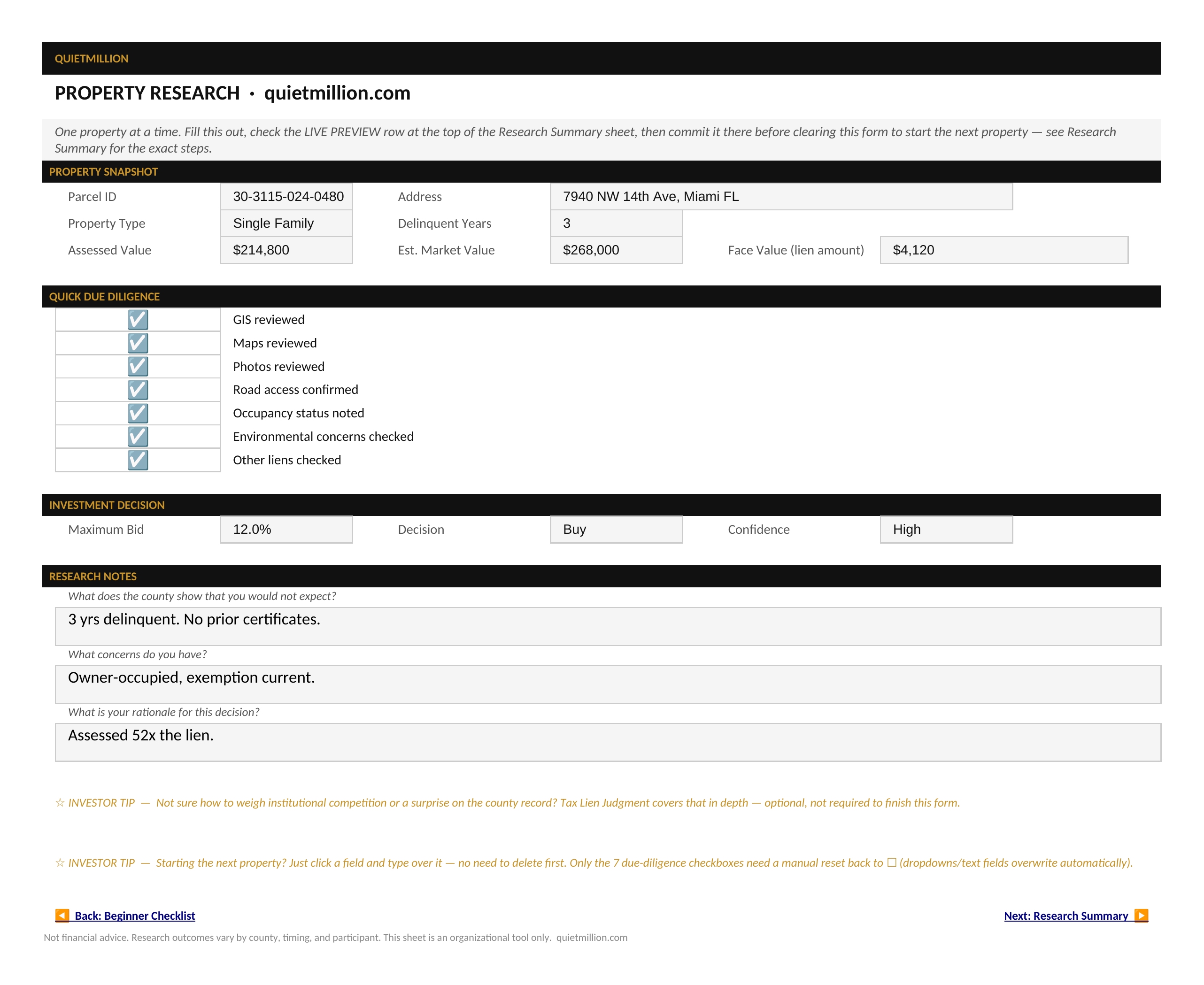Click the "Confidence" label

(x=758, y=530)
